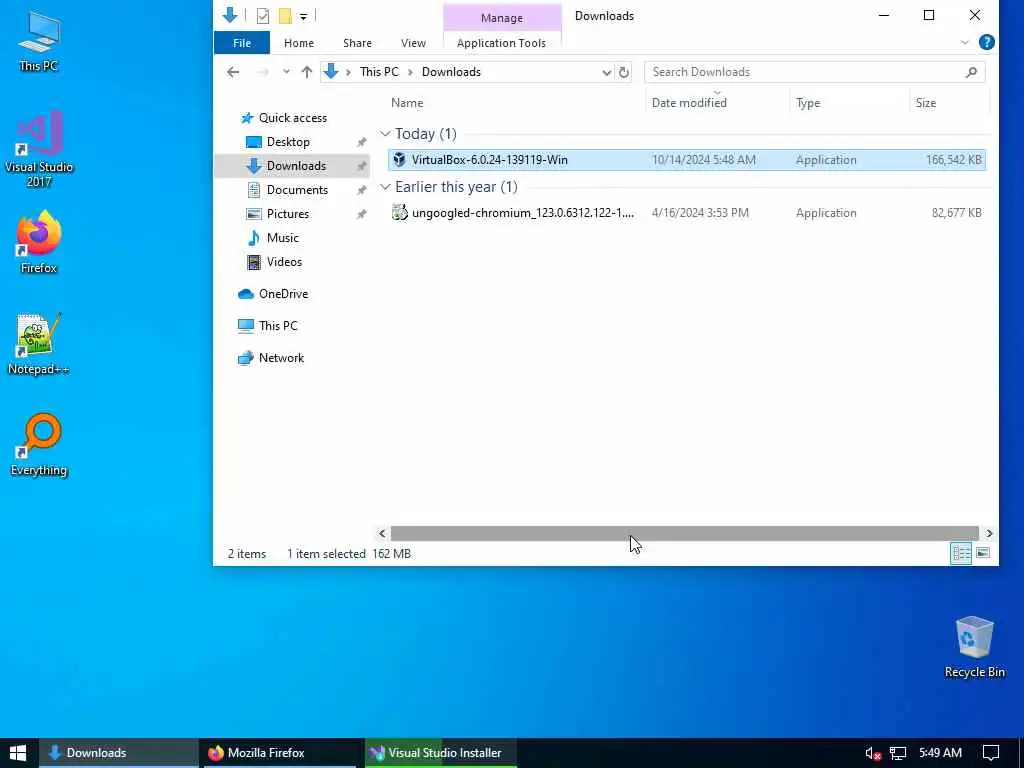The width and height of the screenshot is (1024, 768).
Task: Expand the ribbon with the chevron
Action: click(x=965, y=42)
